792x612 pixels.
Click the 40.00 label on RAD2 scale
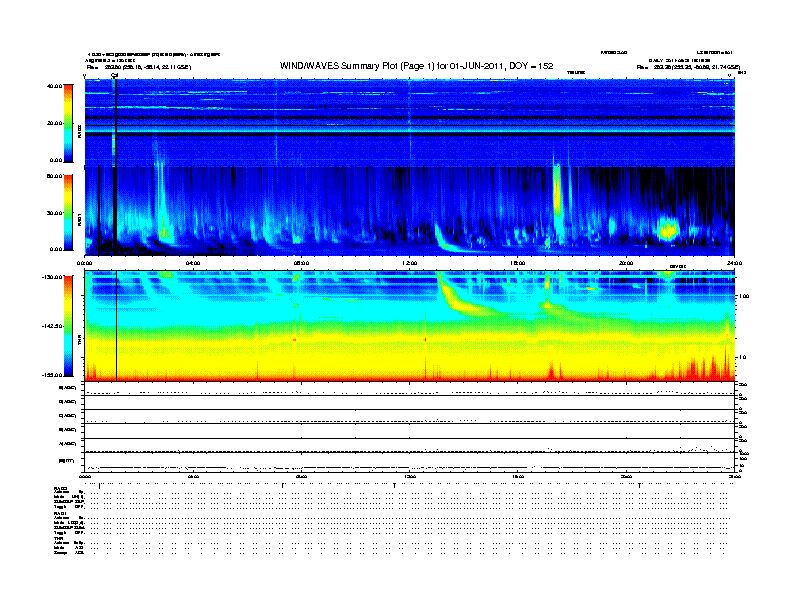[54, 86]
